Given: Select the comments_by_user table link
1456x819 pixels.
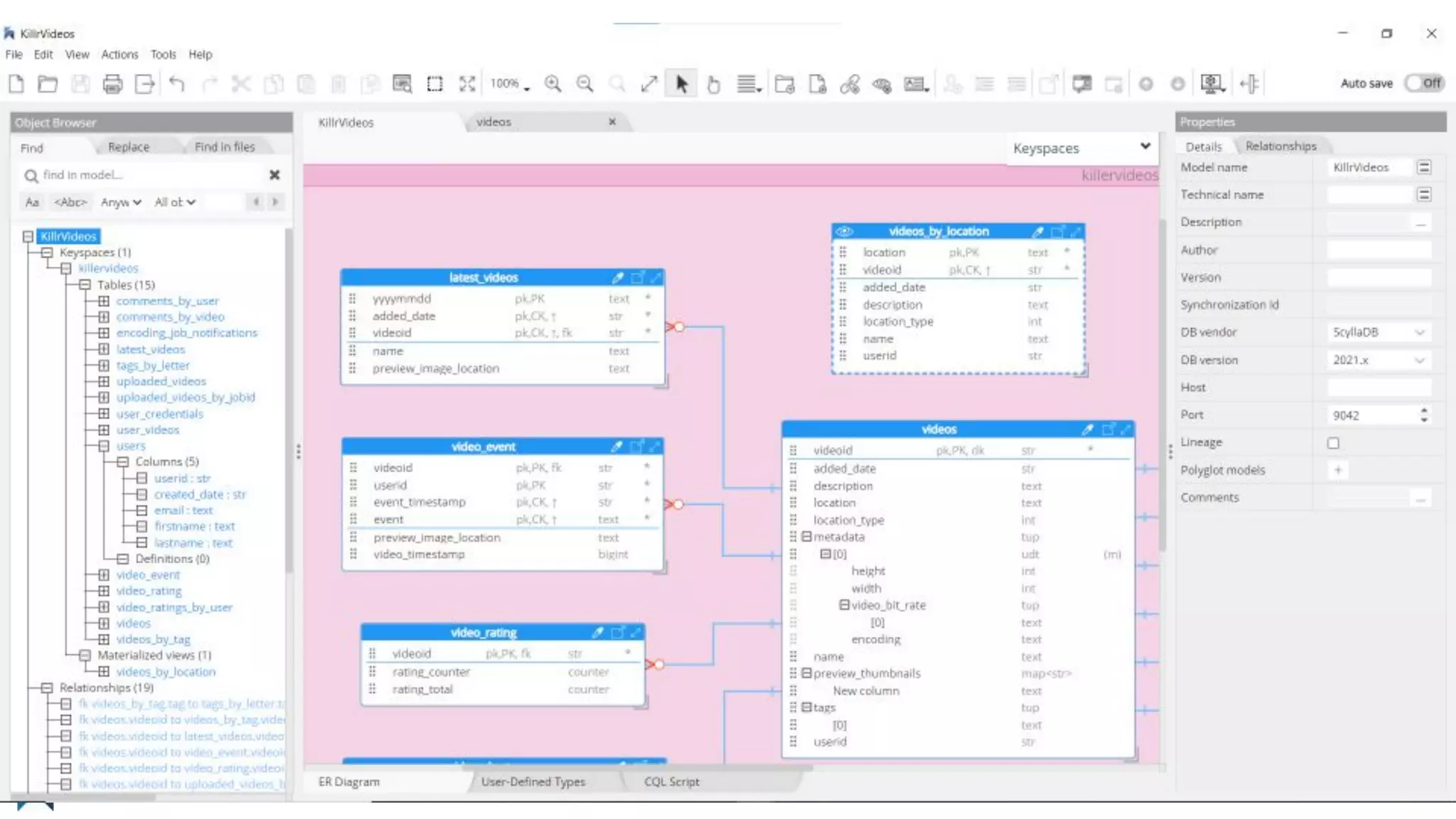Looking at the screenshot, I should coord(167,301).
